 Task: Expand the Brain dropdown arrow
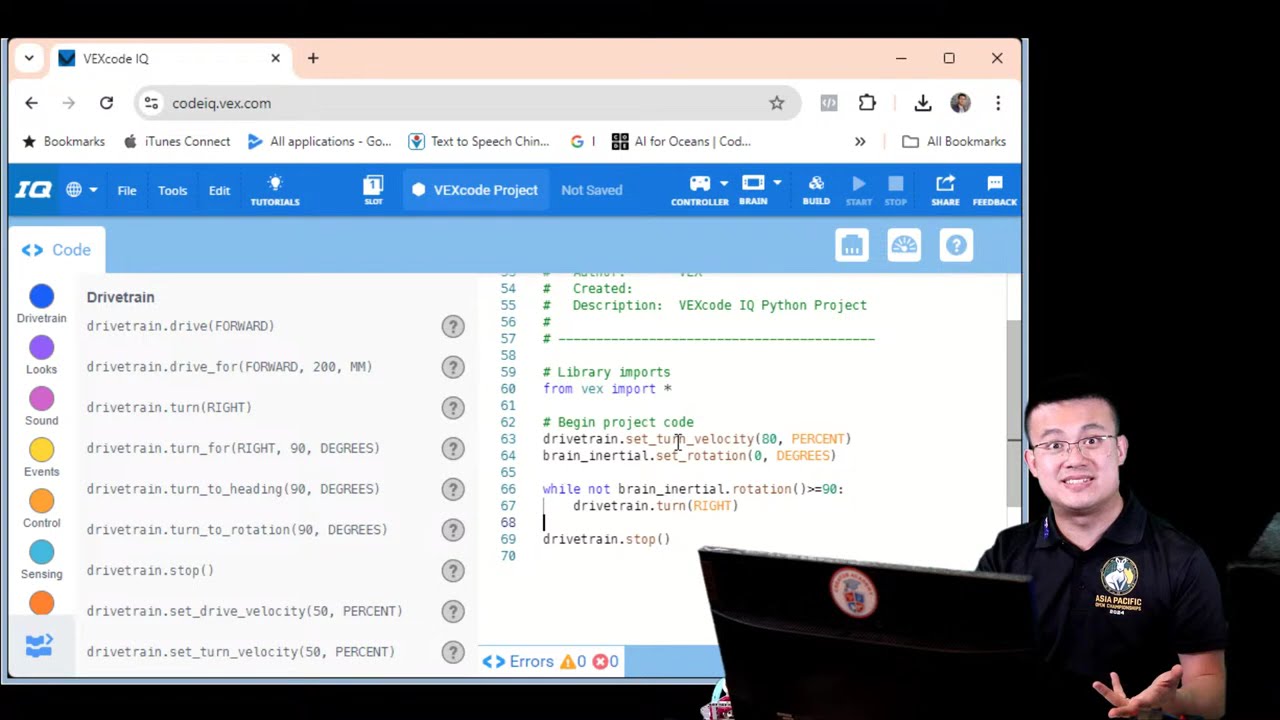coord(777,184)
